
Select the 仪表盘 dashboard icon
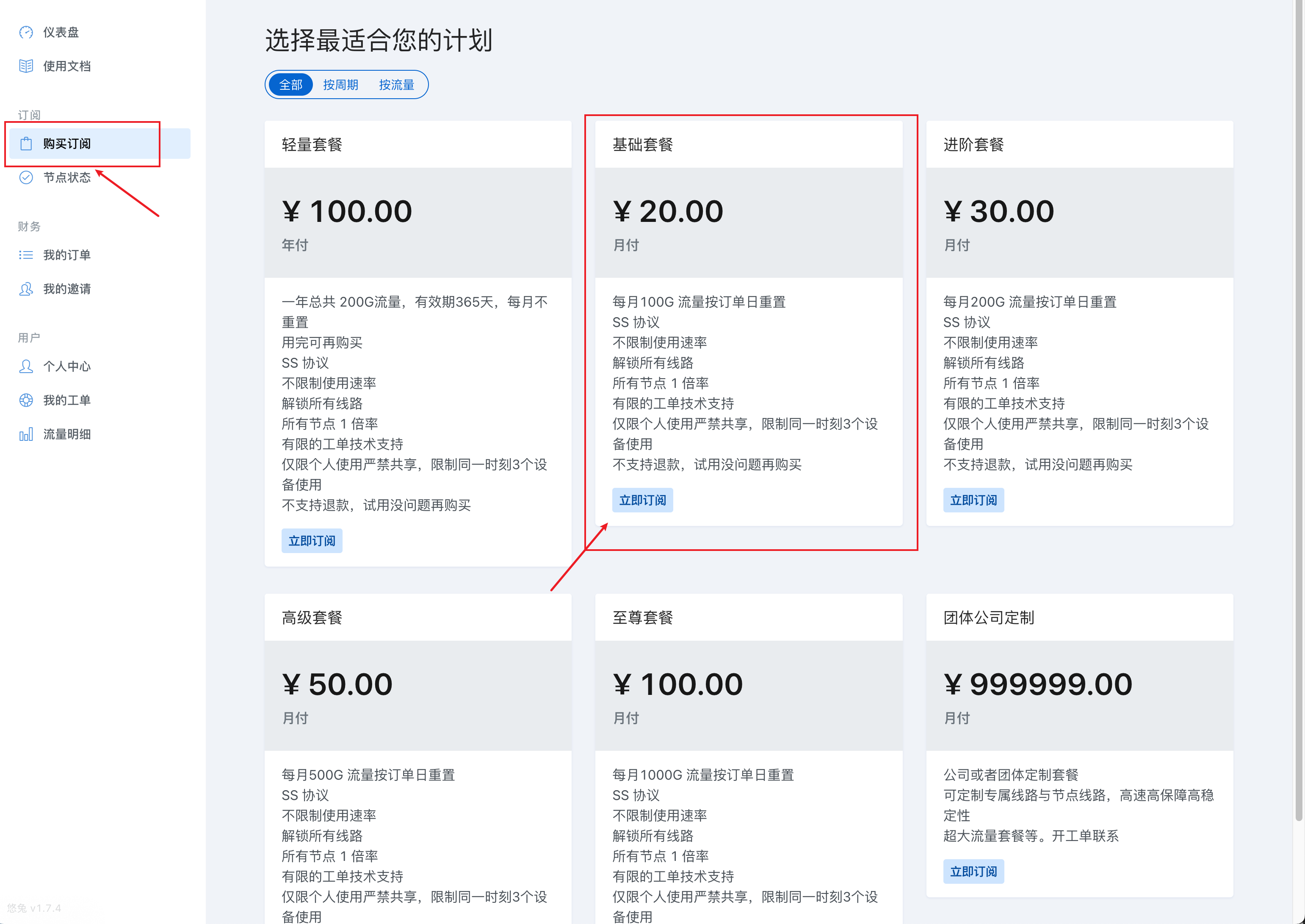(x=26, y=33)
